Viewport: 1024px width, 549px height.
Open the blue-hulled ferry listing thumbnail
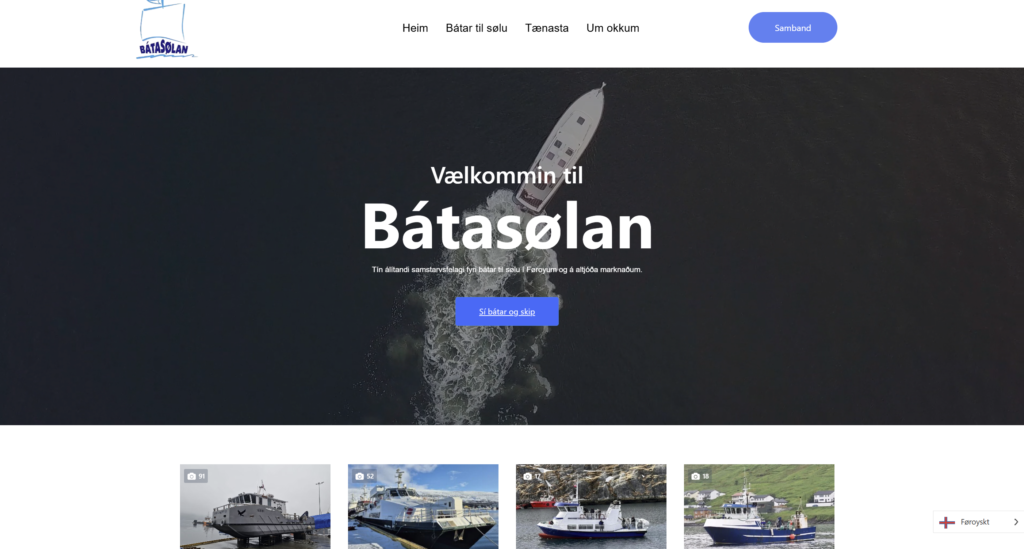[x=591, y=507]
